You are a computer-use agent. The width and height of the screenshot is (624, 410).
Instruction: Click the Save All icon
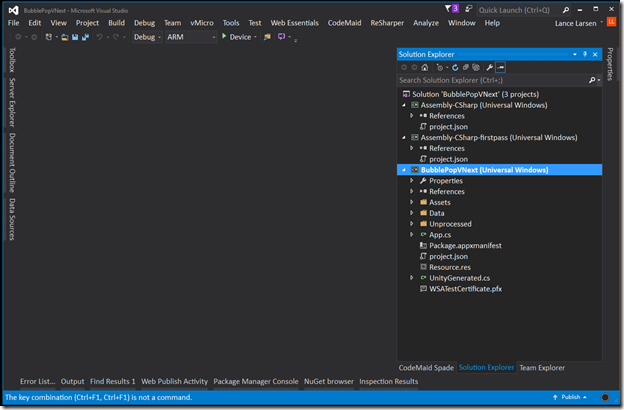click(x=85, y=37)
